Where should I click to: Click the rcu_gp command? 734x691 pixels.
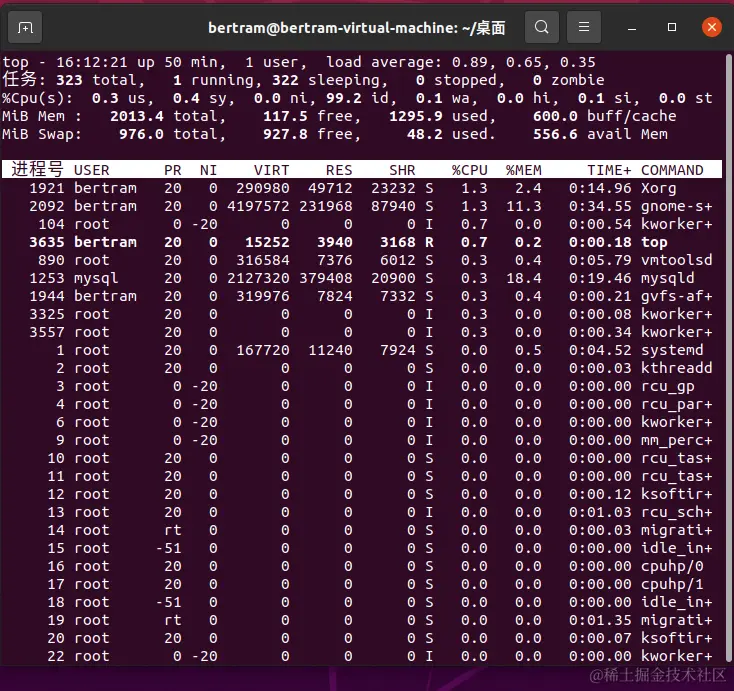point(668,386)
